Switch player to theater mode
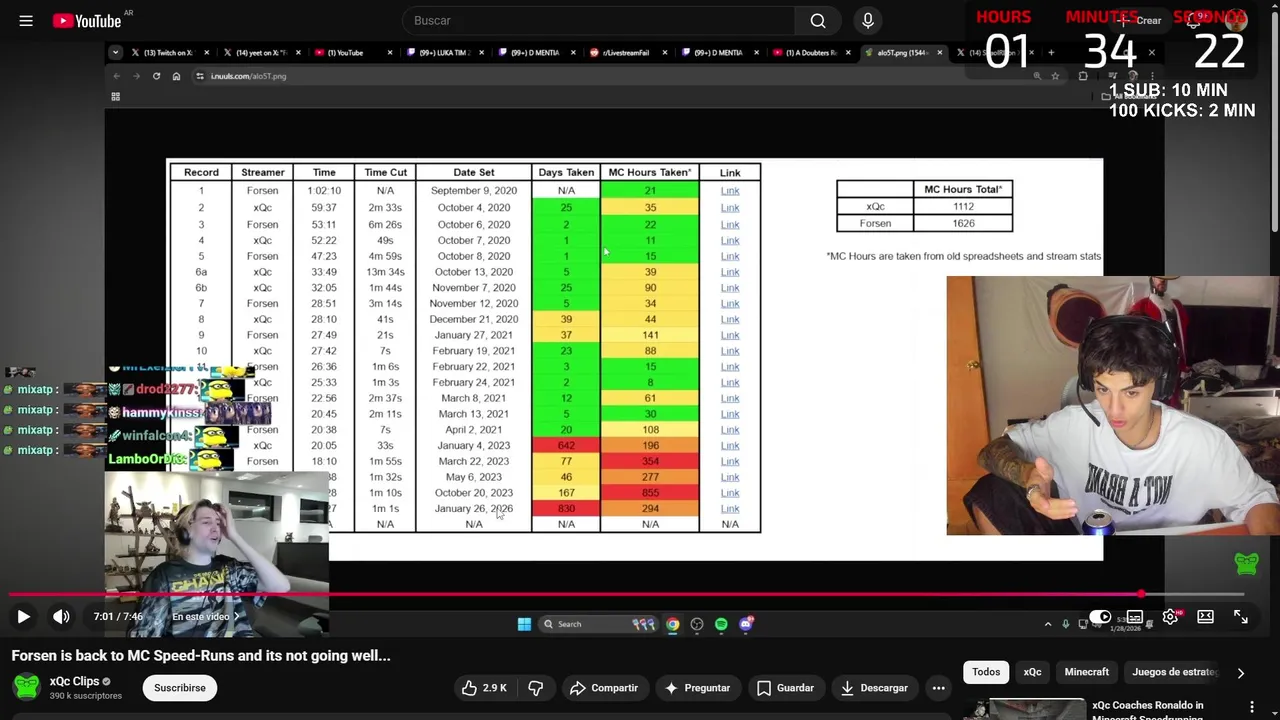This screenshot has height=720, width=1280. [x=1205, y=617]
